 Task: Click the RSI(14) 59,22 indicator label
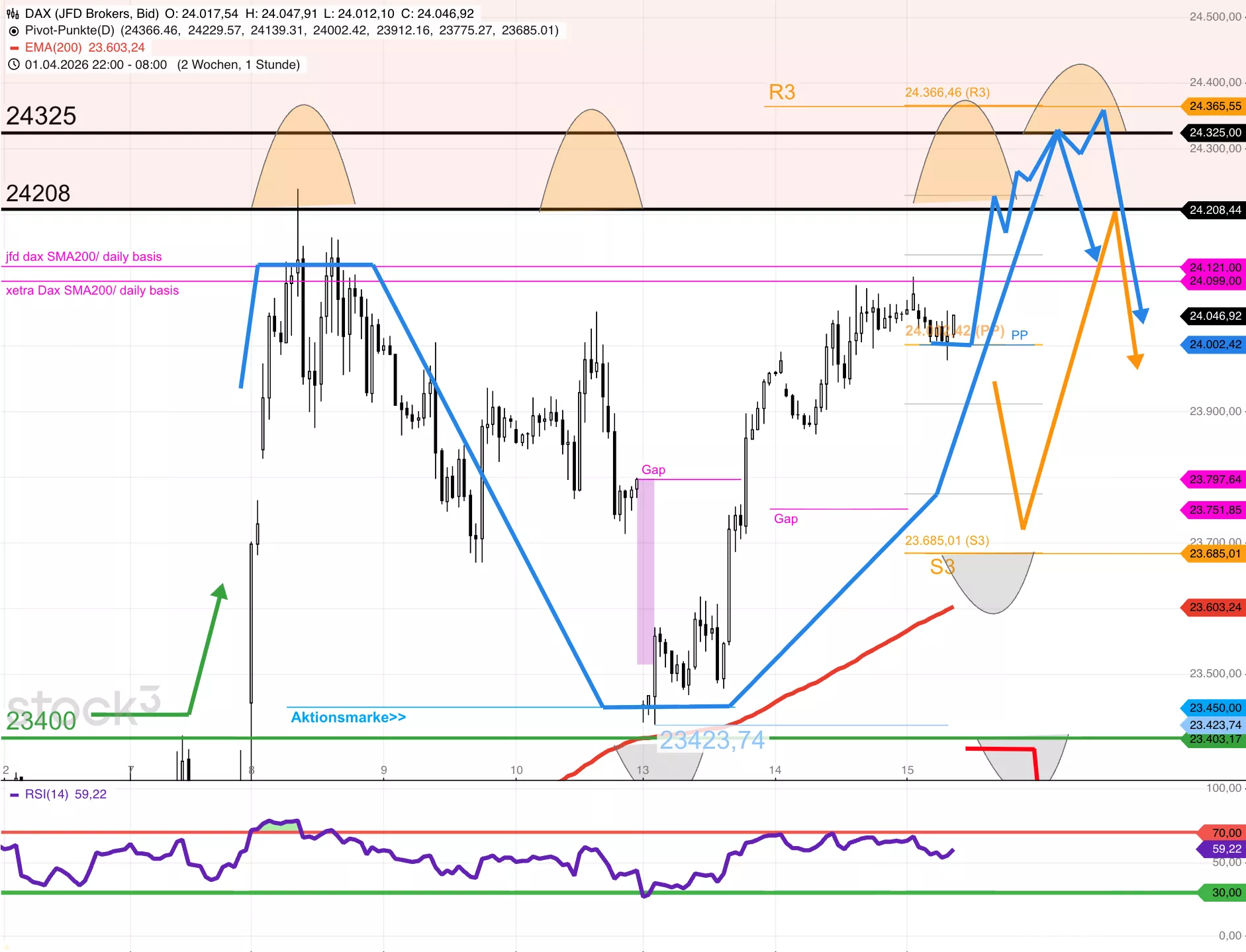click(66, 794)
